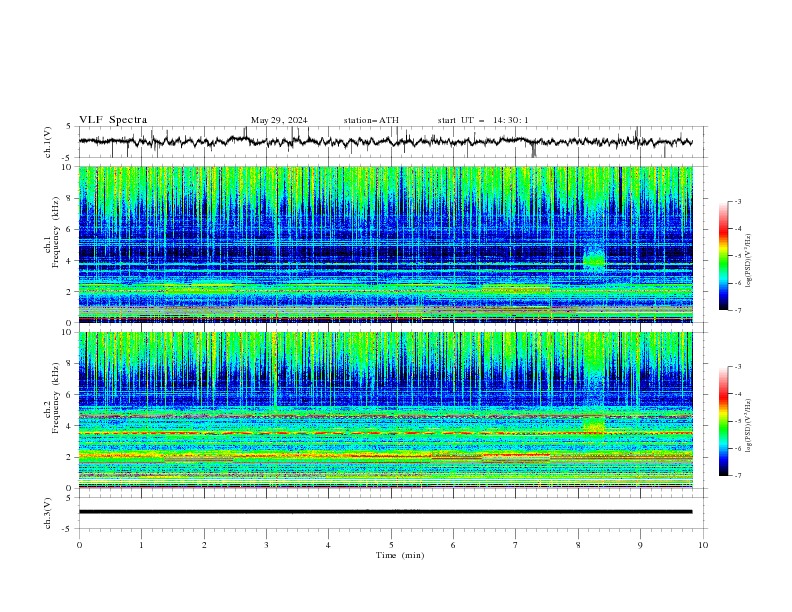Click time axis tick label "0"
This screenshot has width=792, height=612.
[79, 545]
